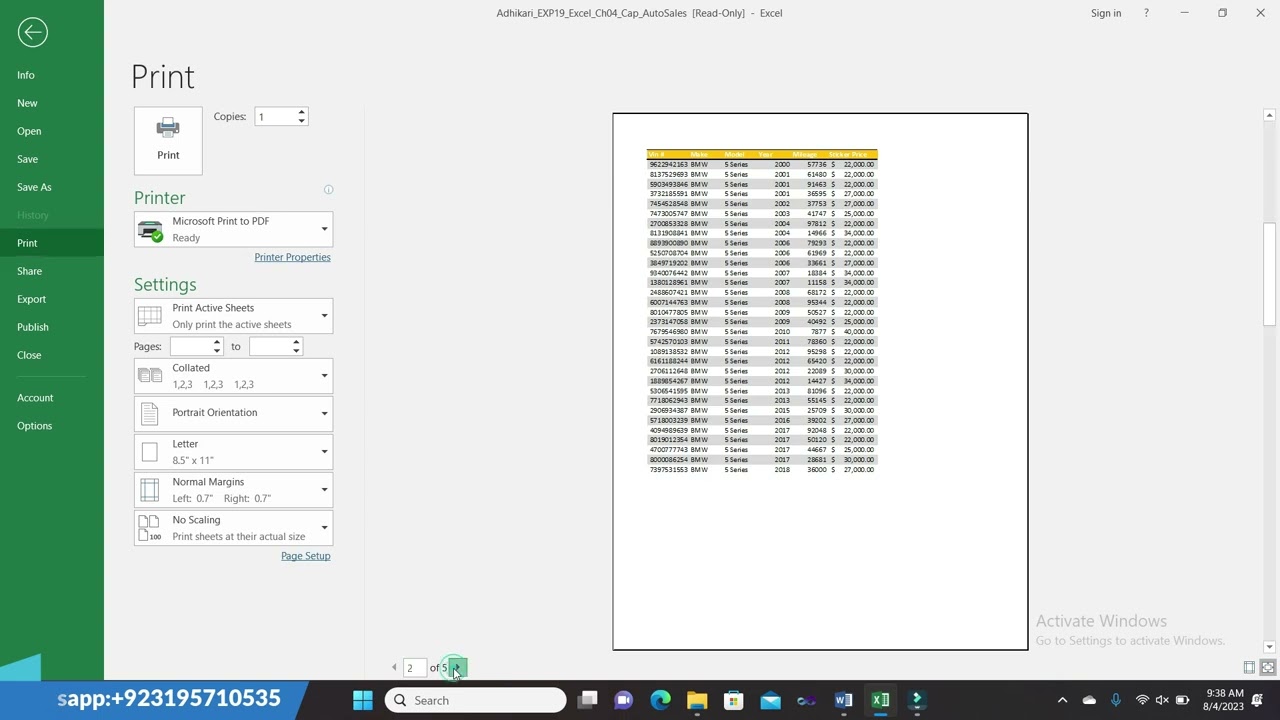Open Microsoft Store from taskbar

click(x=733, y=700)
